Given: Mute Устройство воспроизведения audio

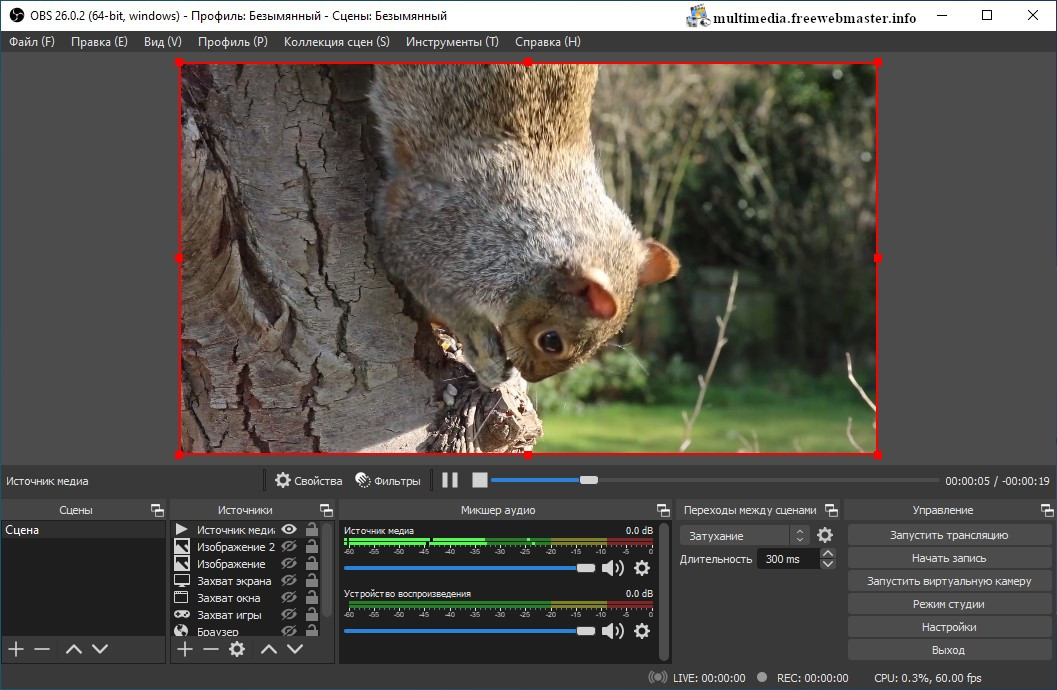Looking at the screenshot, I should 612,631.
